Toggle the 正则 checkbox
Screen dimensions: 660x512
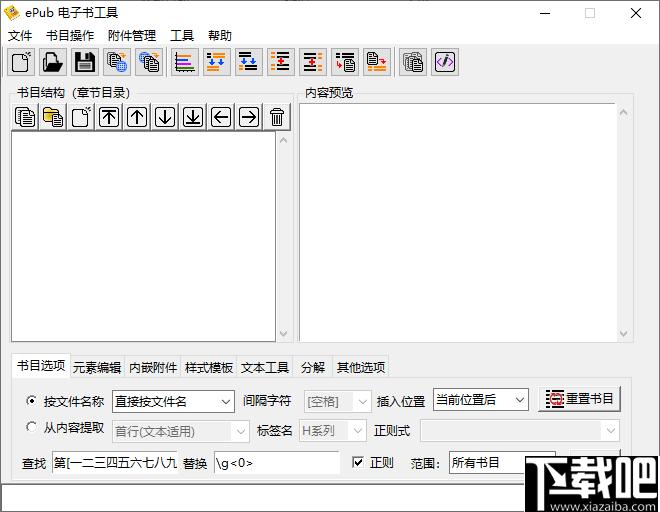(358, 463)
